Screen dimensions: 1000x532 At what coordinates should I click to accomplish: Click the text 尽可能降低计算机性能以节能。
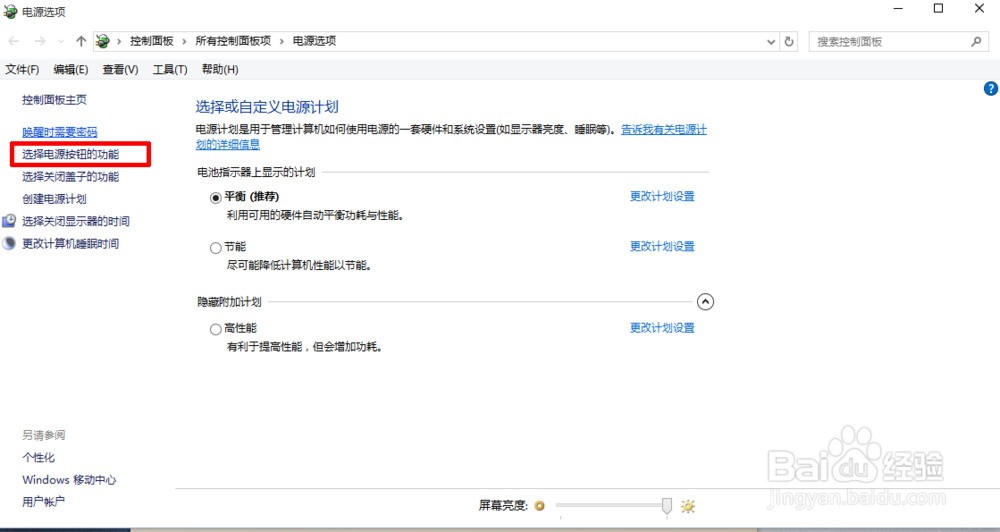299,265
